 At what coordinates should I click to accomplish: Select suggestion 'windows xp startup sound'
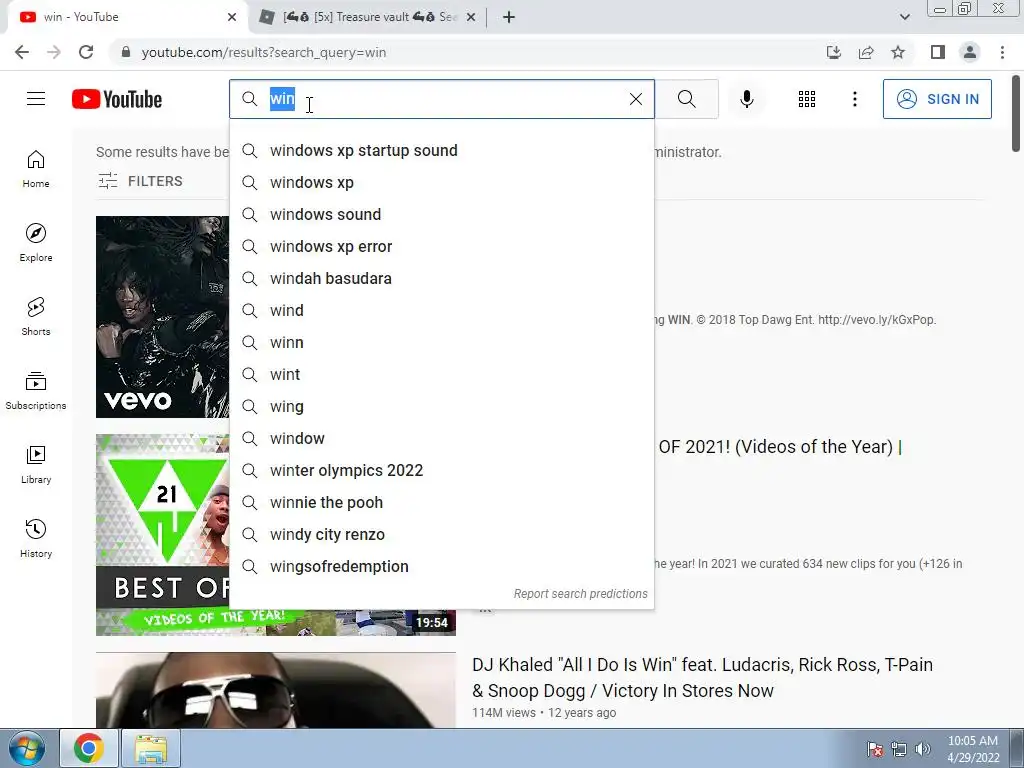click(x=441, y=150)
